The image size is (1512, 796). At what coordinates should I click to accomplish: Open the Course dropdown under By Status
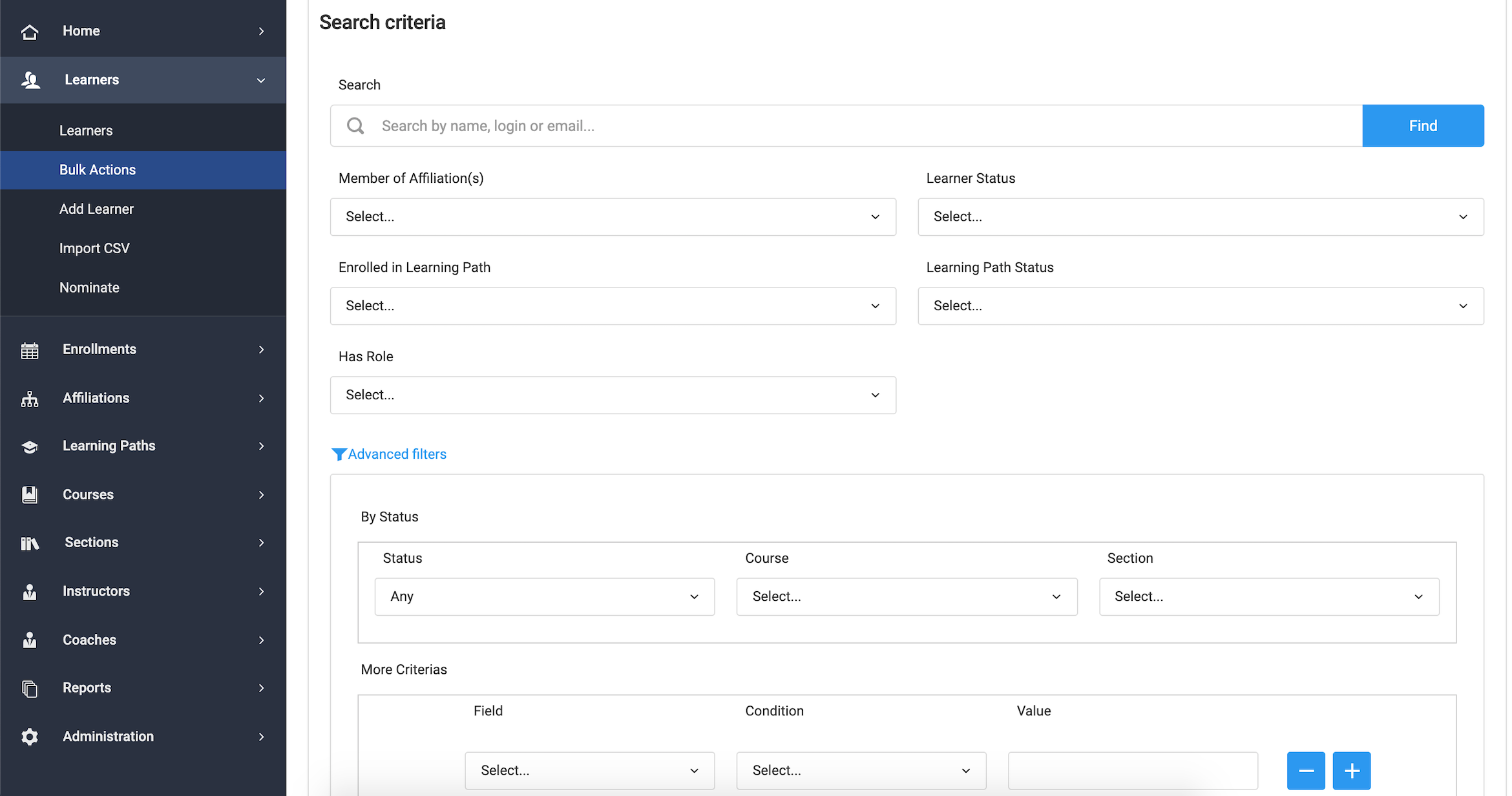[907, 597]
